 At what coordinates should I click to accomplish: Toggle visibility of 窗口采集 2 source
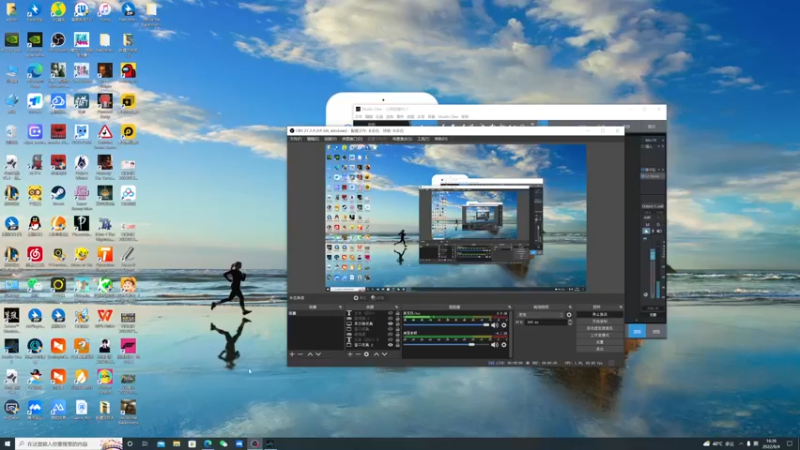click(390, 345)
